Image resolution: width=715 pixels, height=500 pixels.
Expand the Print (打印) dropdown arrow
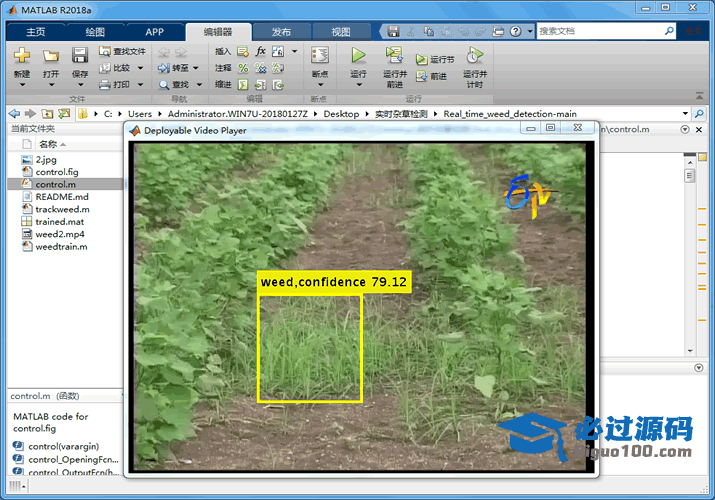(x=140, y=85)
